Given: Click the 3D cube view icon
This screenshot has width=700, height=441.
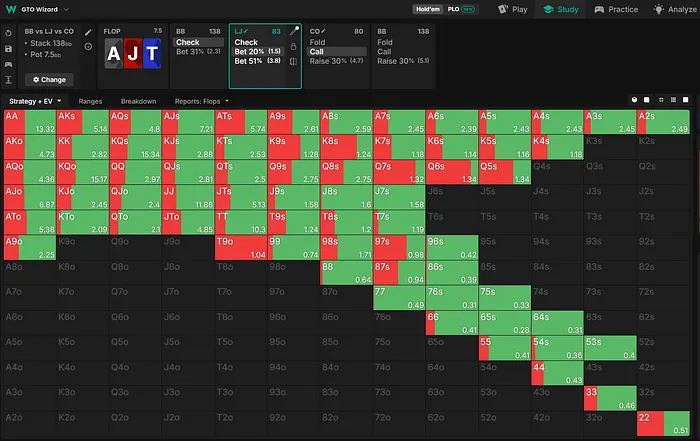Looking at the screenshot, I should pyautogui.click(x=634, y=100).
